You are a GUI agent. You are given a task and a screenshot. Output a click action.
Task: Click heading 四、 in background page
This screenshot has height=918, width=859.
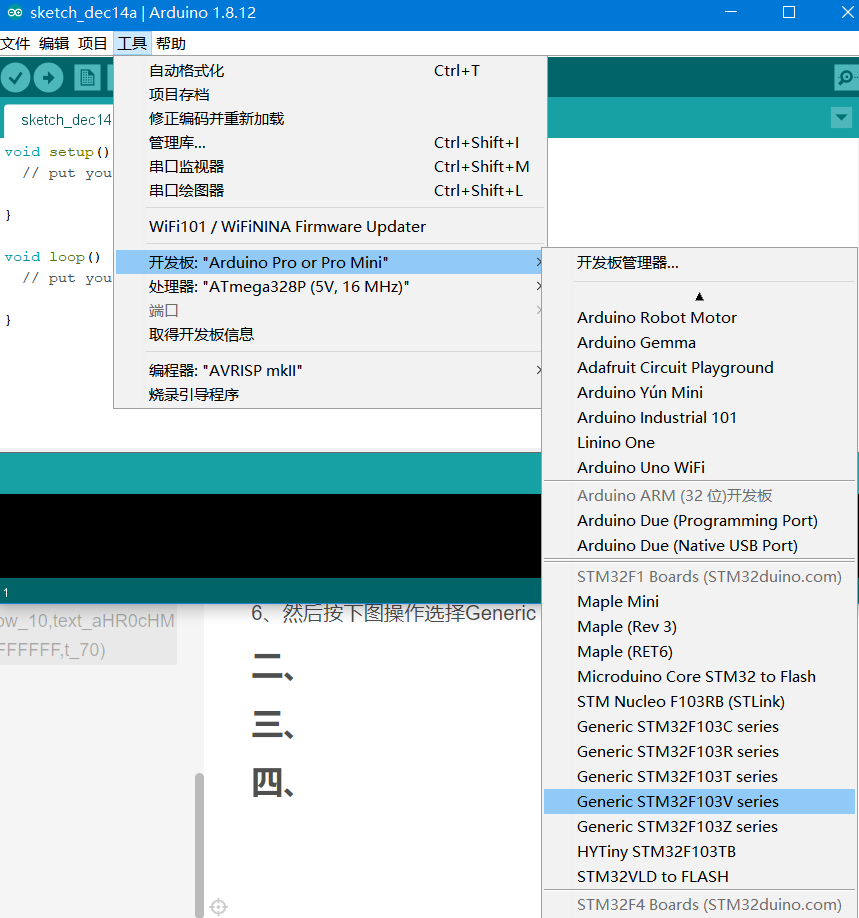coord(273,783)
